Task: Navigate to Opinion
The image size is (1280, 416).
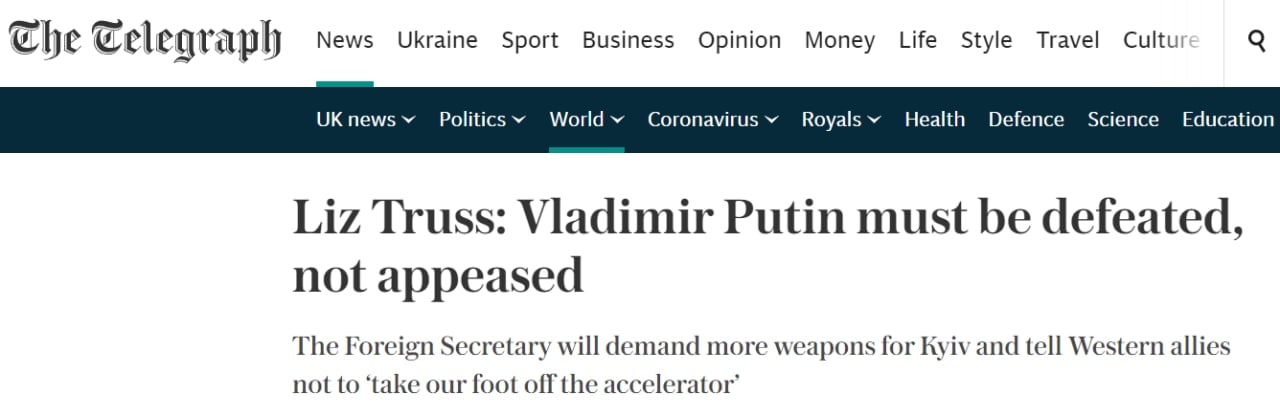Action: pos(739,41)
